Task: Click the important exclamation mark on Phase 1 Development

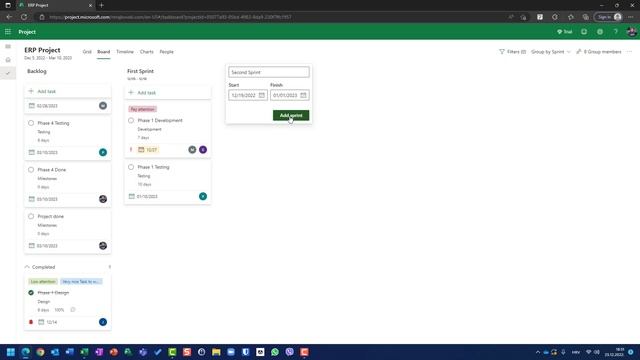Action: pyautogui.click(x=131, y=150)
